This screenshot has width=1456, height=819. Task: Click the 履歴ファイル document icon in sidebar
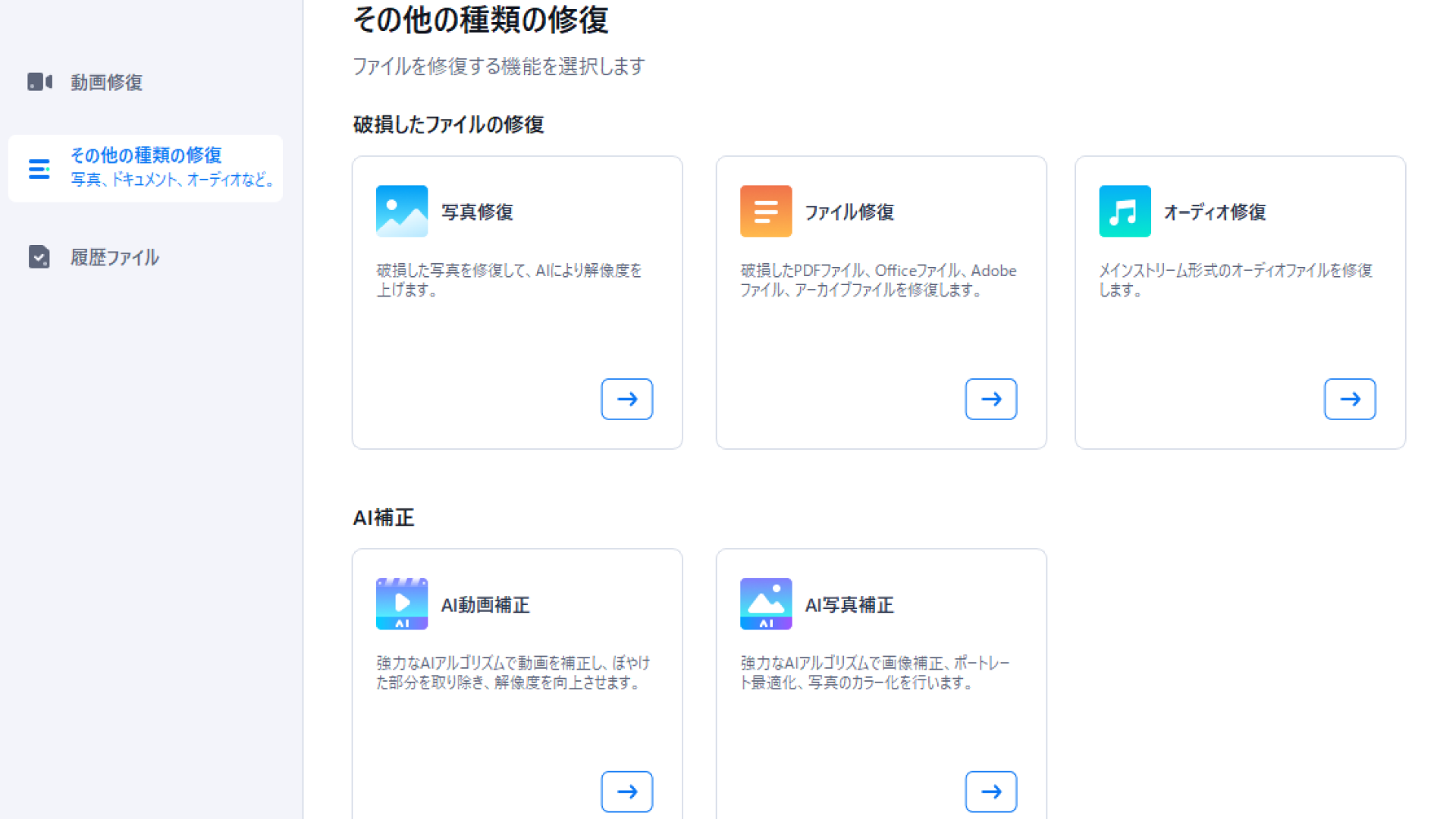click(x=39, y=257)
